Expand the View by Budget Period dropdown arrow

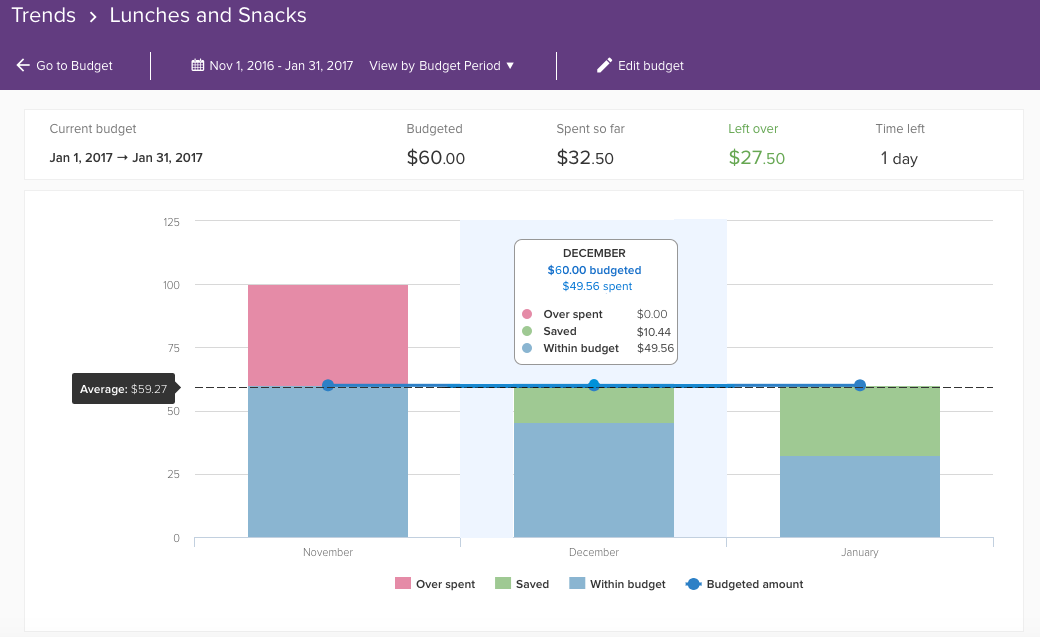(x=510, y=66)
